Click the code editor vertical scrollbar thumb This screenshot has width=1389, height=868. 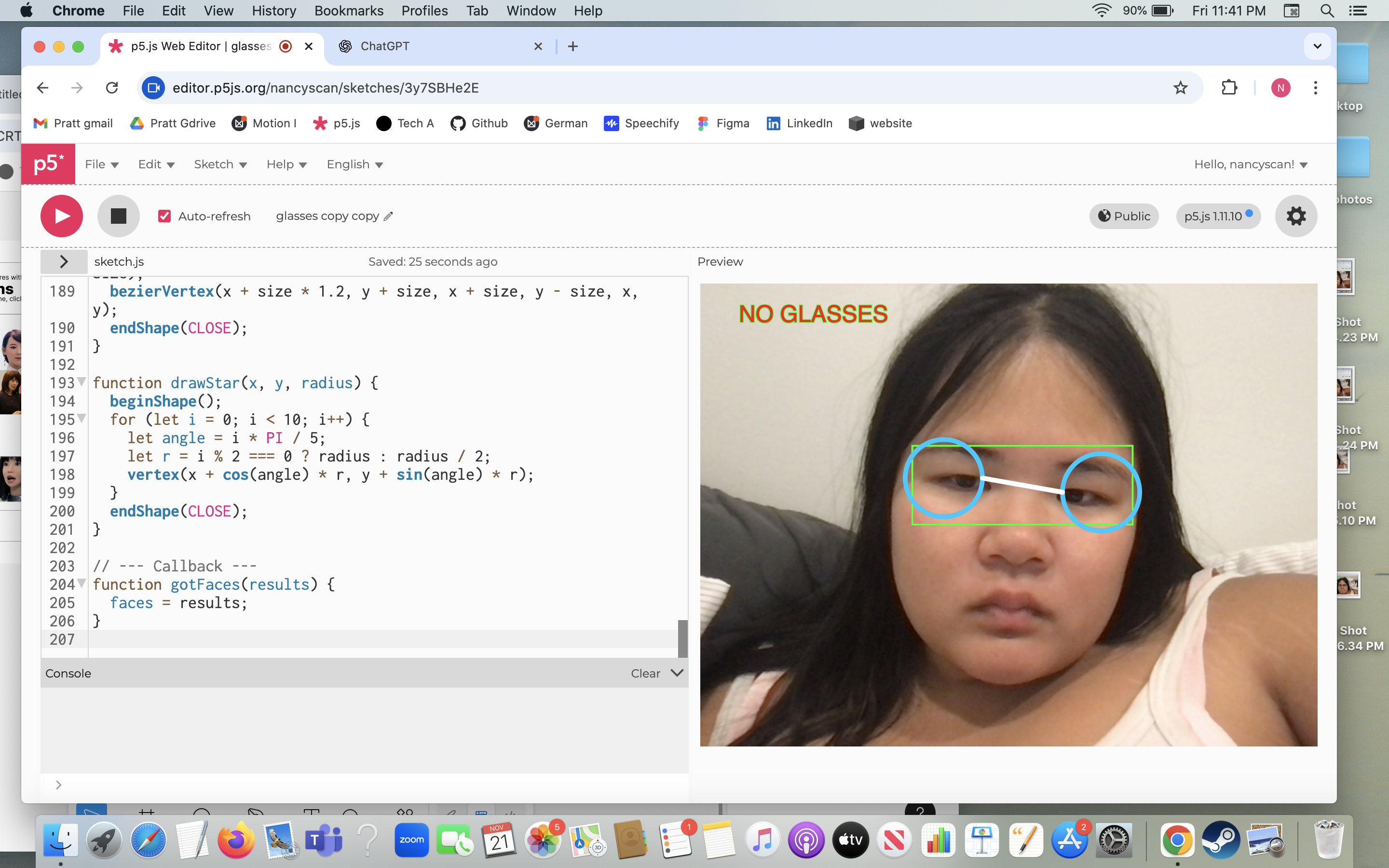point(682,638)
